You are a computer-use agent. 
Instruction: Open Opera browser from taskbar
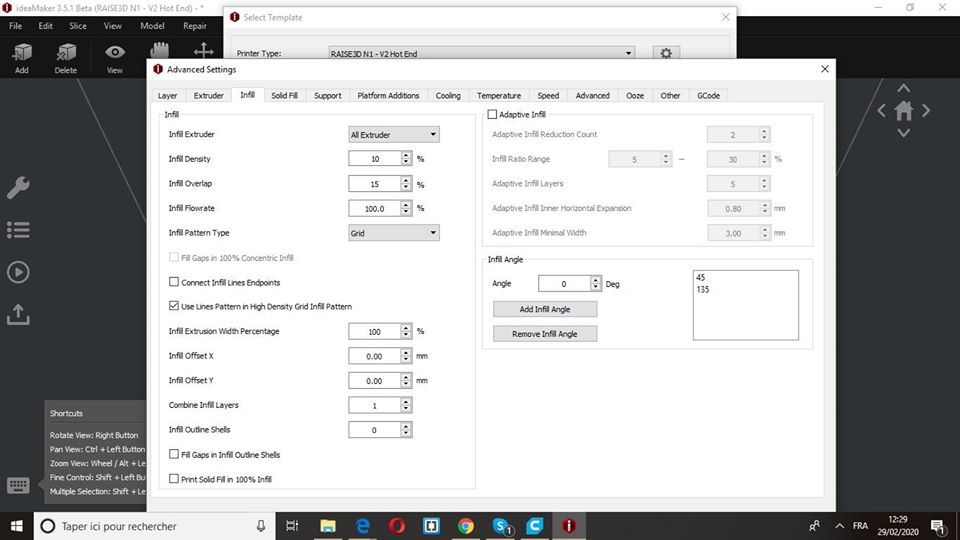tap(397, 526)
